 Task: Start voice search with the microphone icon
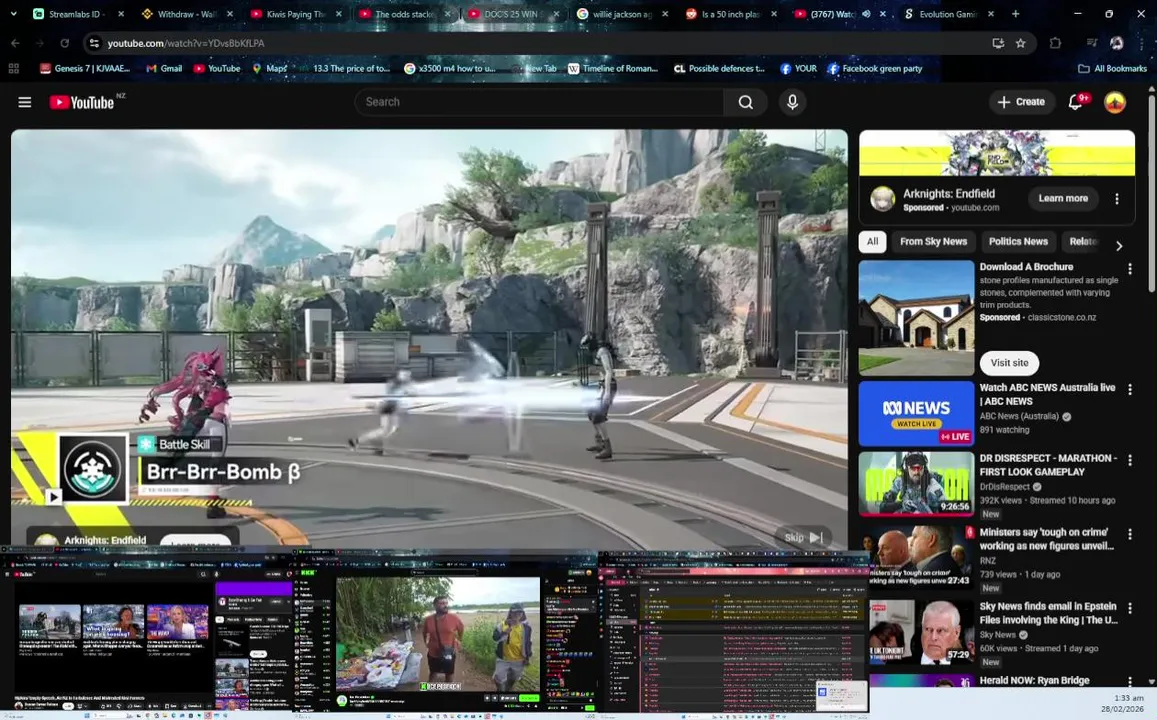pyautogui.click(x=792, y=102)
